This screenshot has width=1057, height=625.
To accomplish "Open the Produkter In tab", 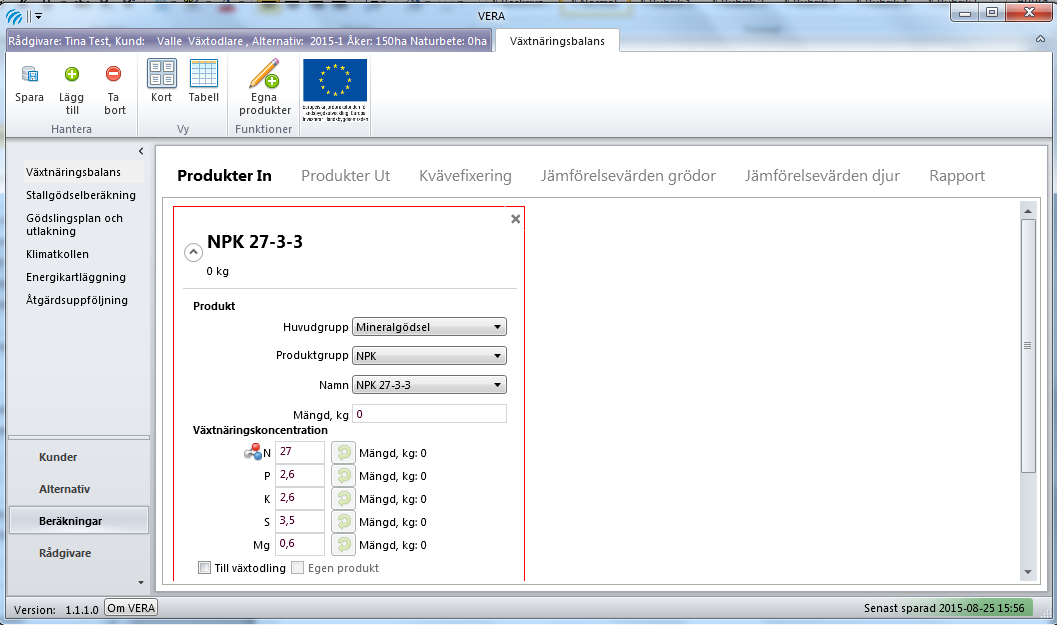I will (224, 176).
